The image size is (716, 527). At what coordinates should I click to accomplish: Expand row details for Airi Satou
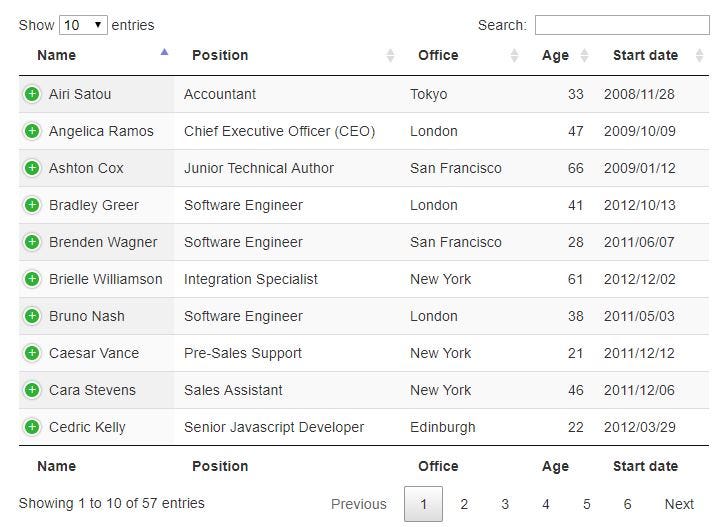click(x=32, y=94)
